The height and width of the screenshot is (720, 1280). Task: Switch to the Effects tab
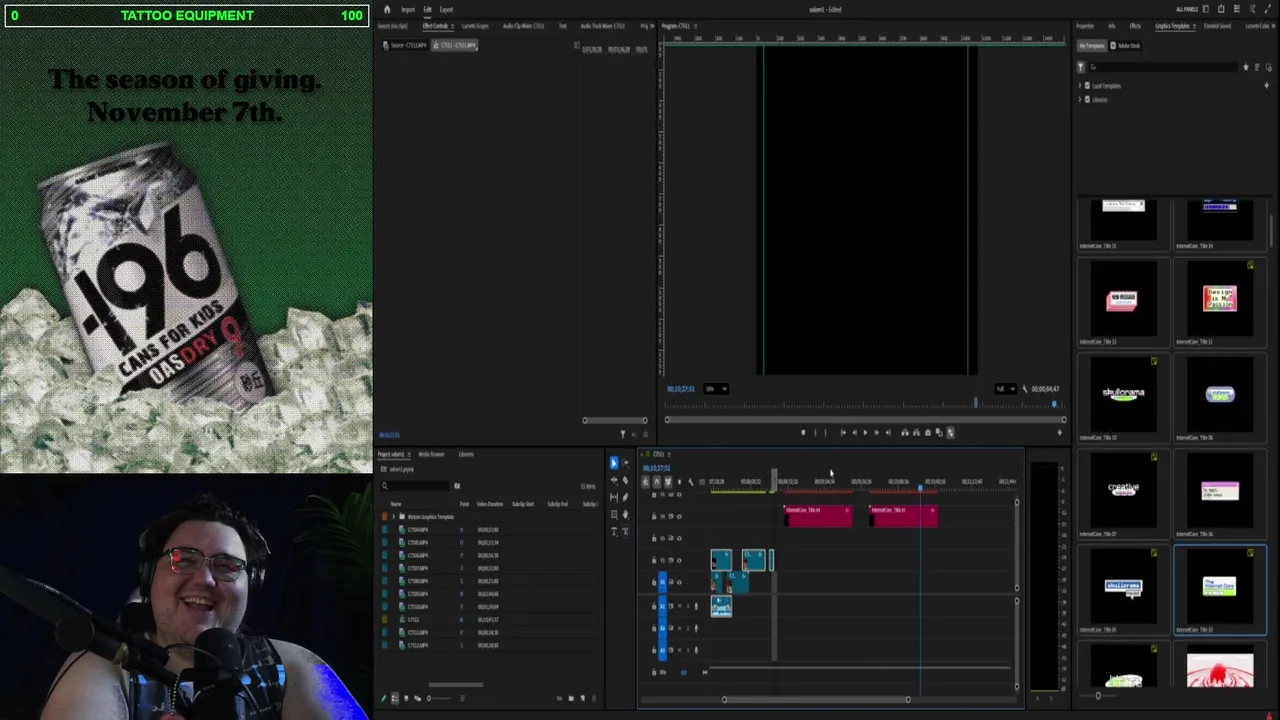(x=1135, y=26)
